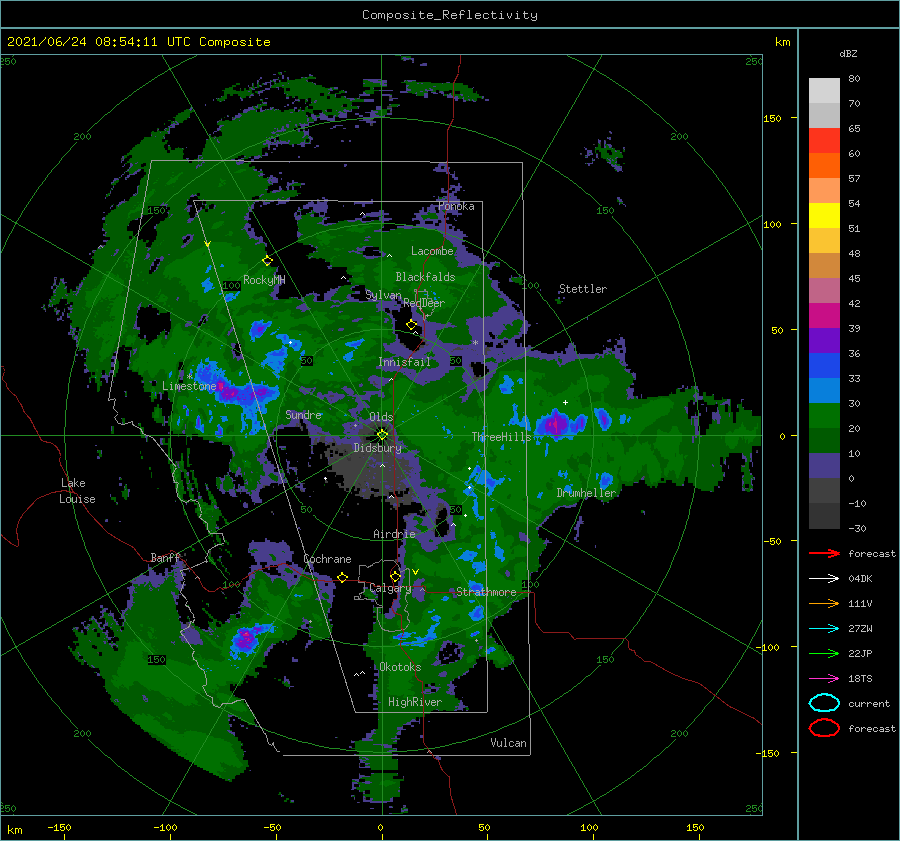Pick the magenta 39-42 dBZ swatch
Image resolution: width=900 pixels, height=841 pixels.
point(824,315)
